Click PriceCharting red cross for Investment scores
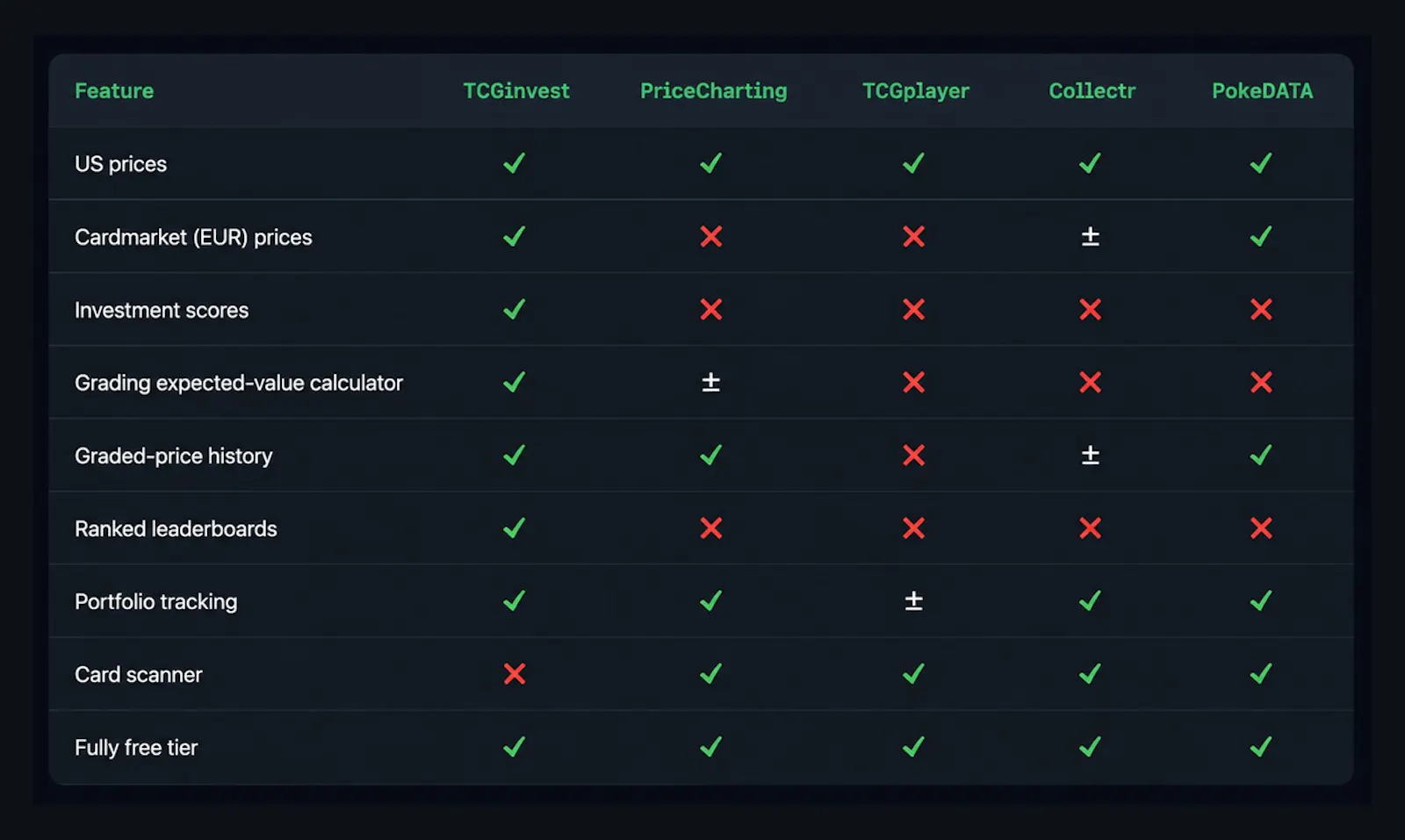Screen dimensions: 1405x840 tap(711, 309)
